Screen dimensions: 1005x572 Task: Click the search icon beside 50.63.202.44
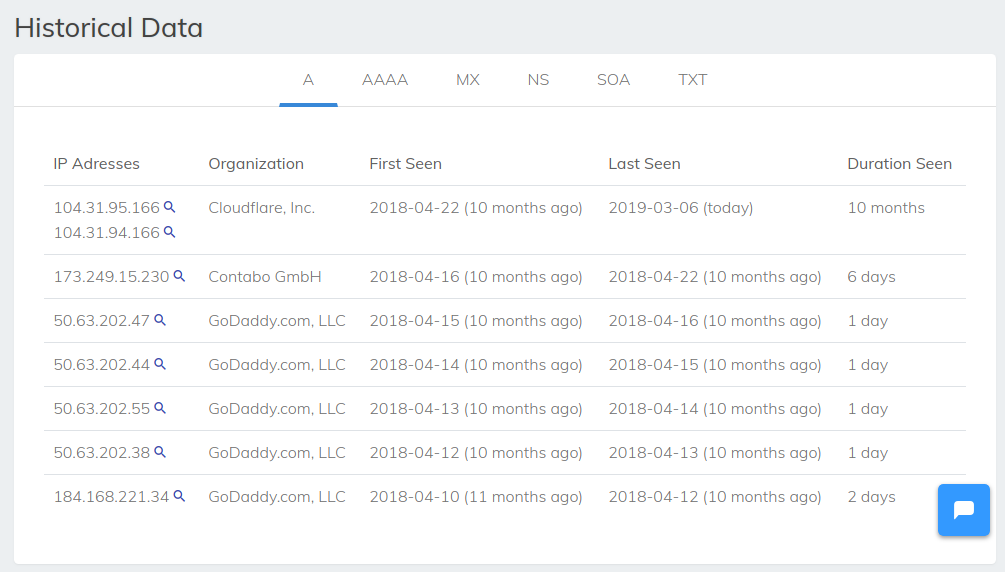point(160,364)
